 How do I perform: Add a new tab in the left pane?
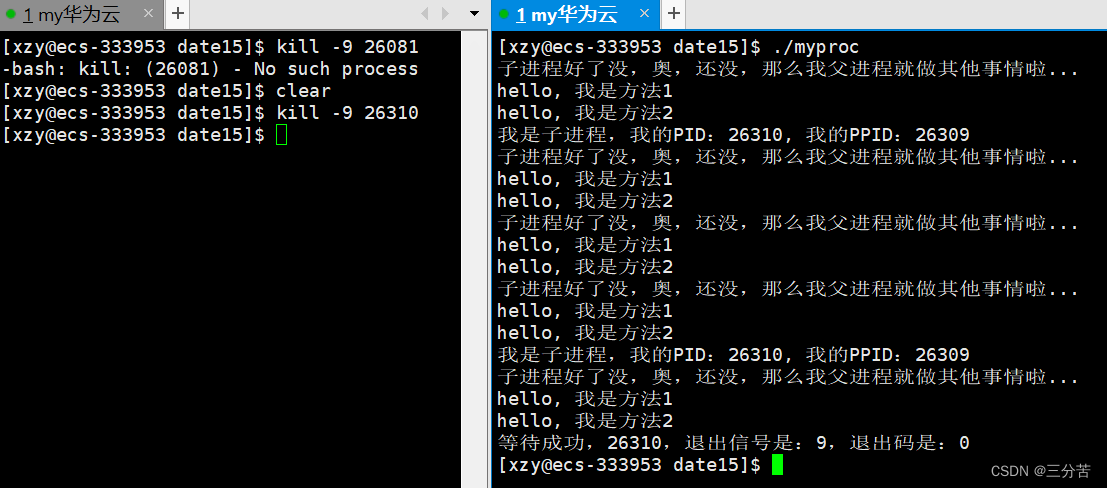click(x=178, y=13)
